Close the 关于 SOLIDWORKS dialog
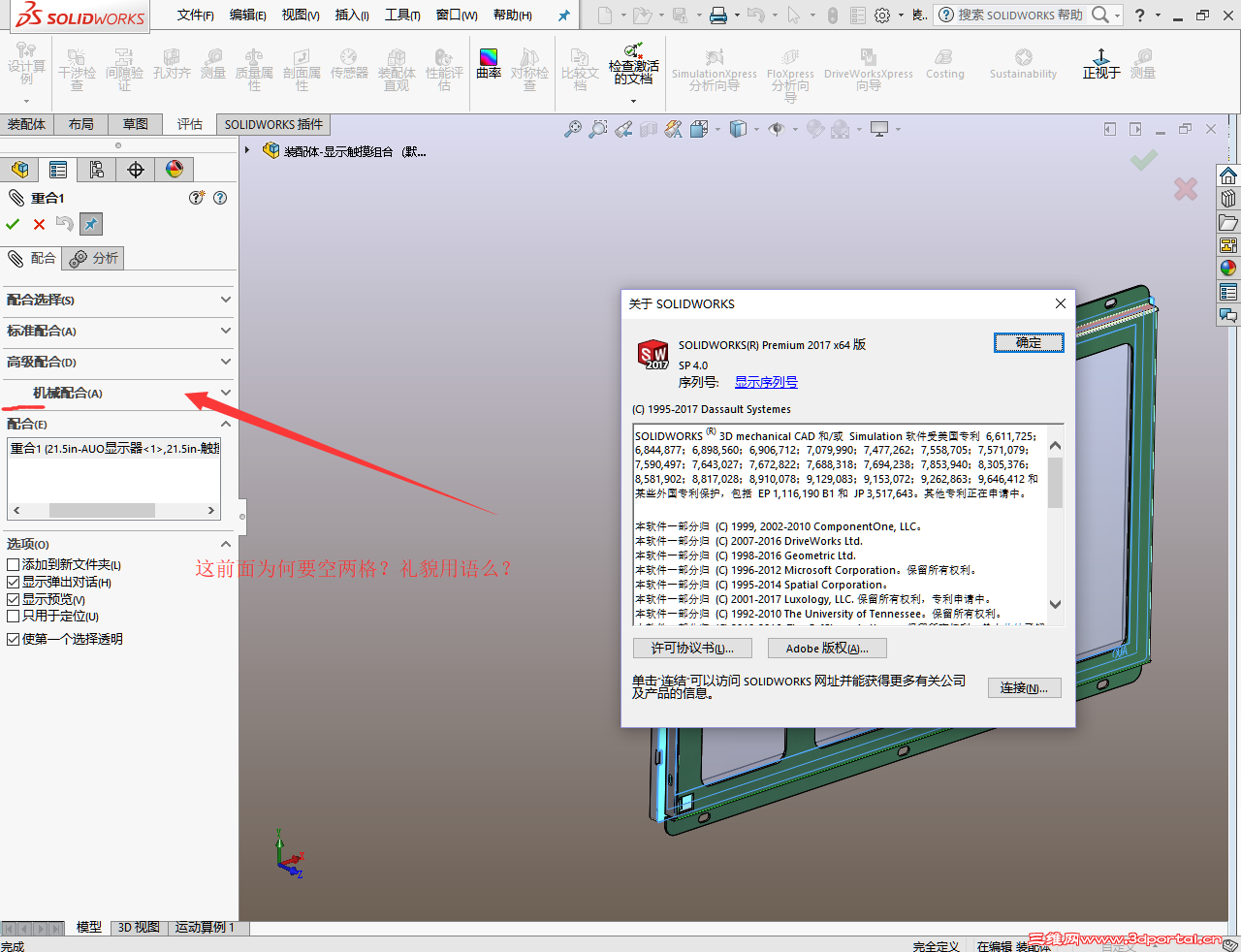 point(1061,303)
